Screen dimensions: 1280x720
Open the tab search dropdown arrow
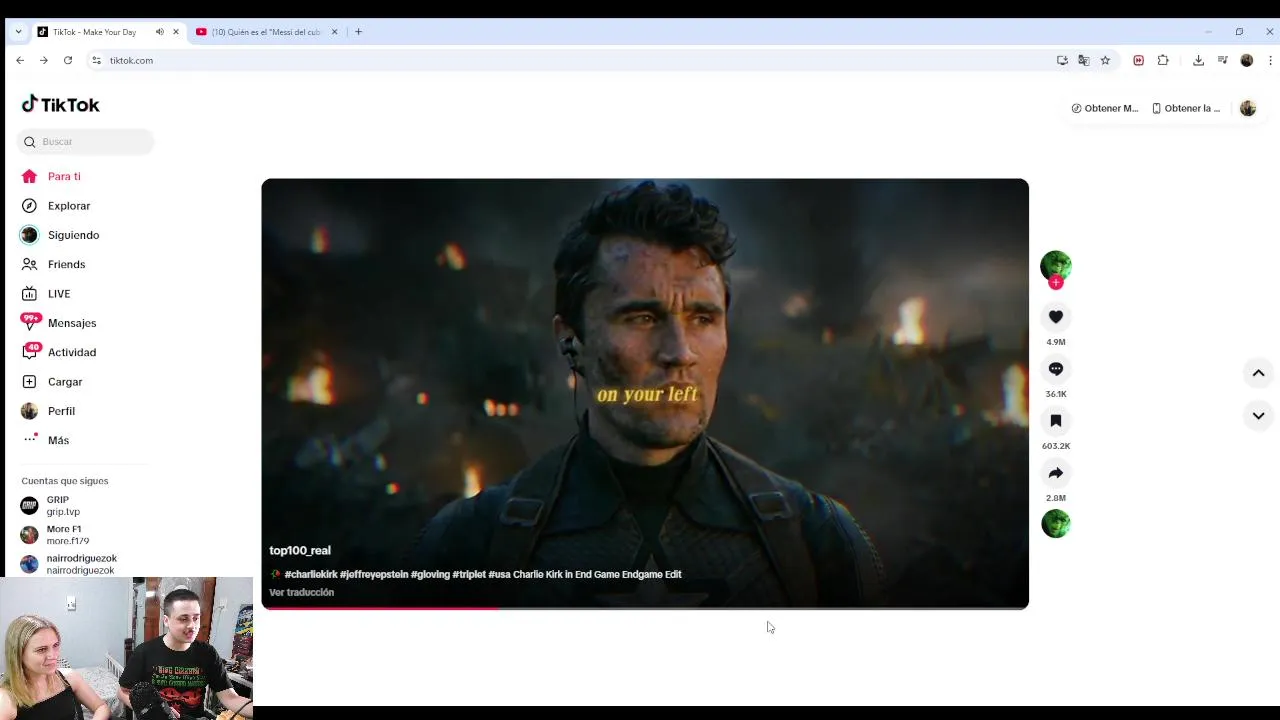click(x=18, y=32)
